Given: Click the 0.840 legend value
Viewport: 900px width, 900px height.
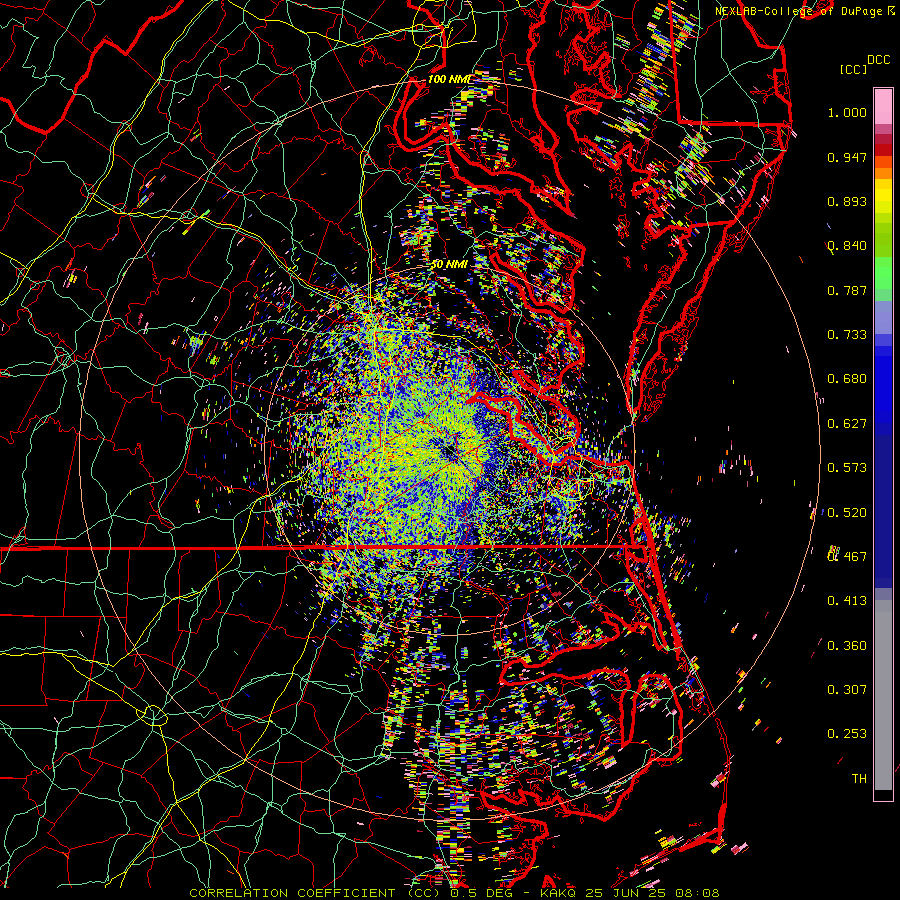Looking at the screenshot, I should click(x=847, y=246).
